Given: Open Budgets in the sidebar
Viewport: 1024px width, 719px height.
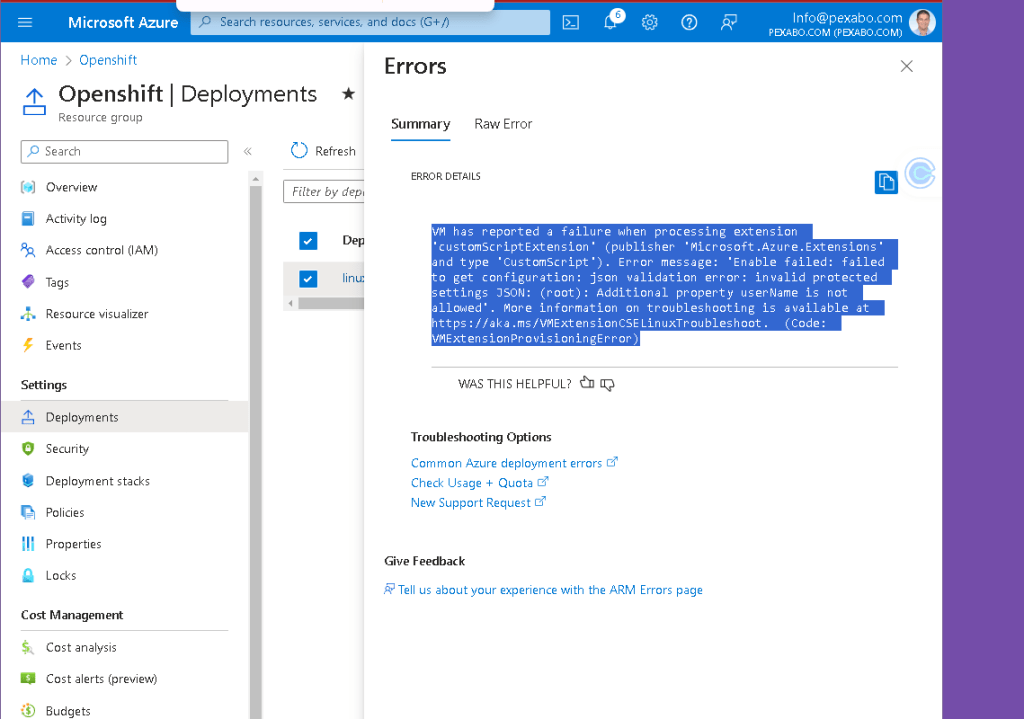Looking at the screenshot, I should click(68, 711).
